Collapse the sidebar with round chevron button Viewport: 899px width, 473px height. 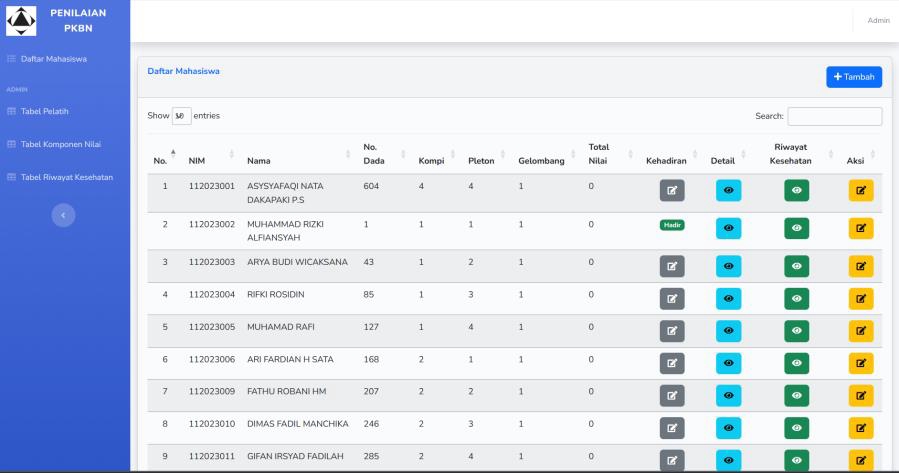(64, 214)
